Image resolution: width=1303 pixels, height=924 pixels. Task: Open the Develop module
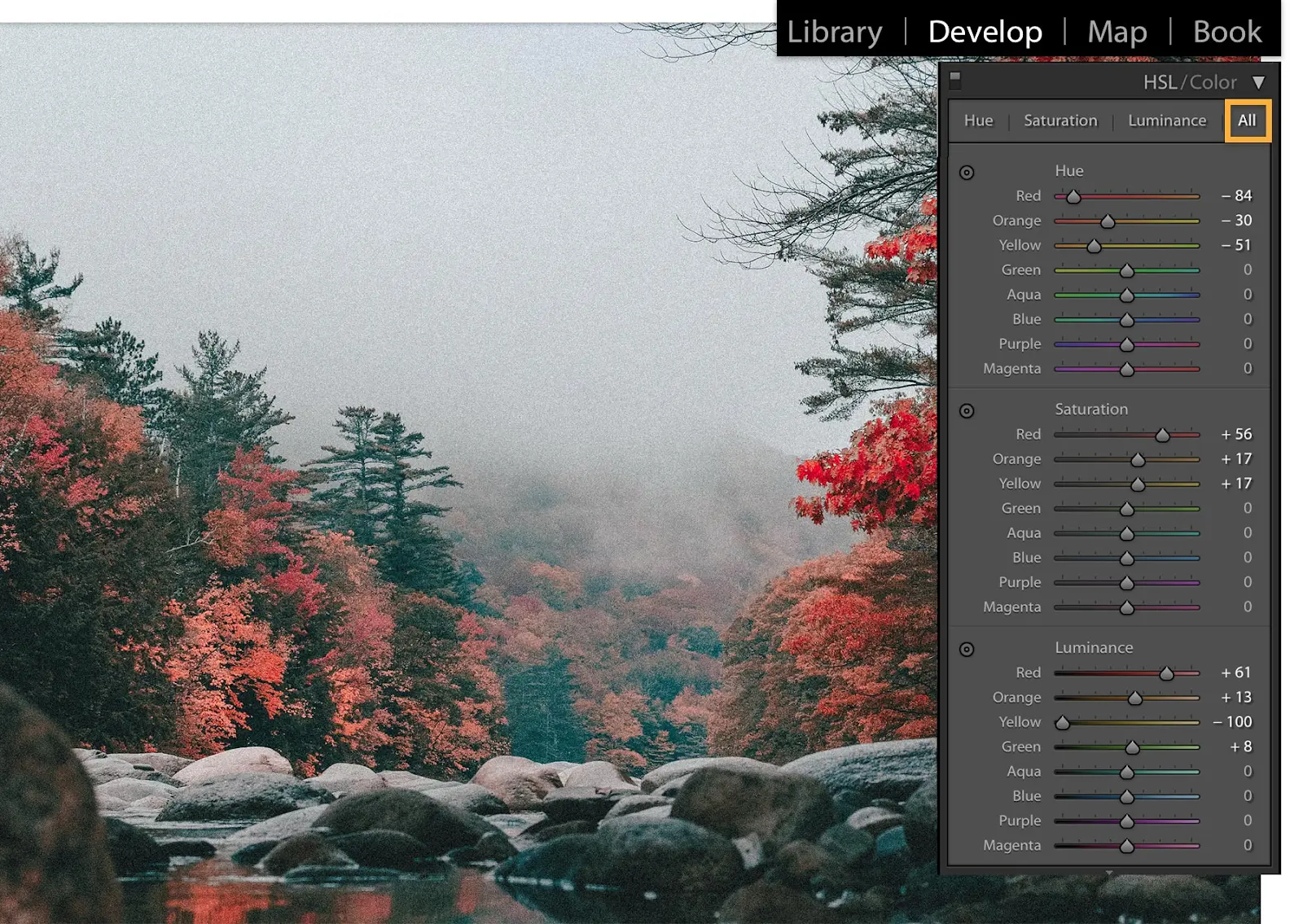(985, 31)
